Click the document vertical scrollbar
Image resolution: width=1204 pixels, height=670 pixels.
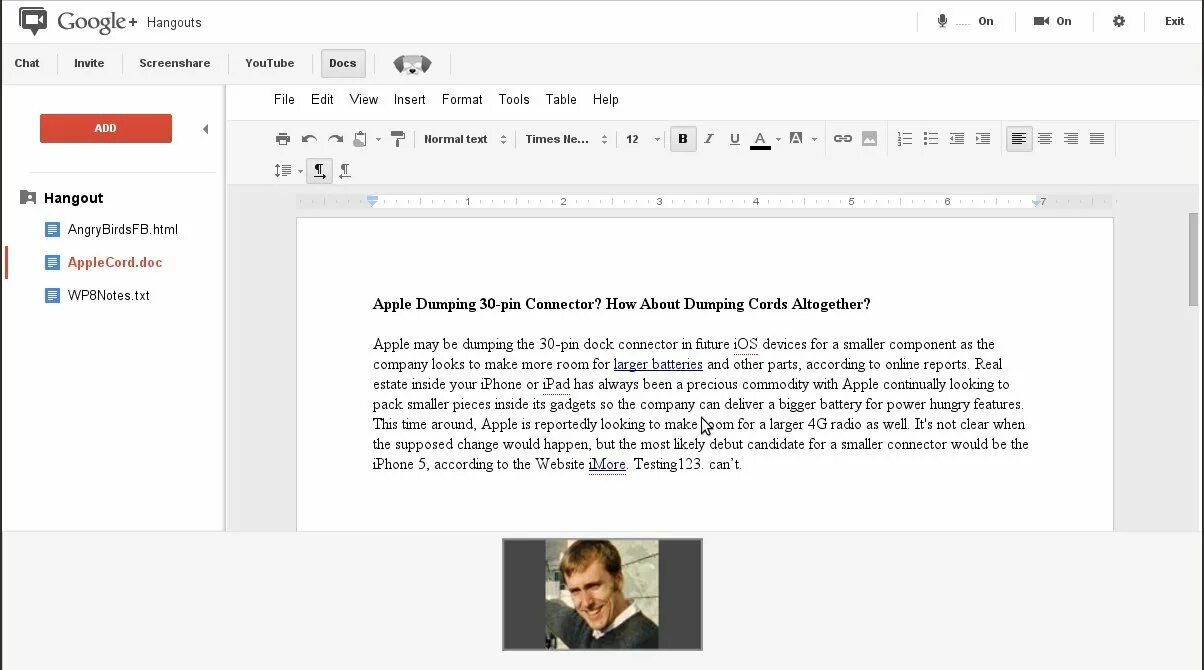1193,259
